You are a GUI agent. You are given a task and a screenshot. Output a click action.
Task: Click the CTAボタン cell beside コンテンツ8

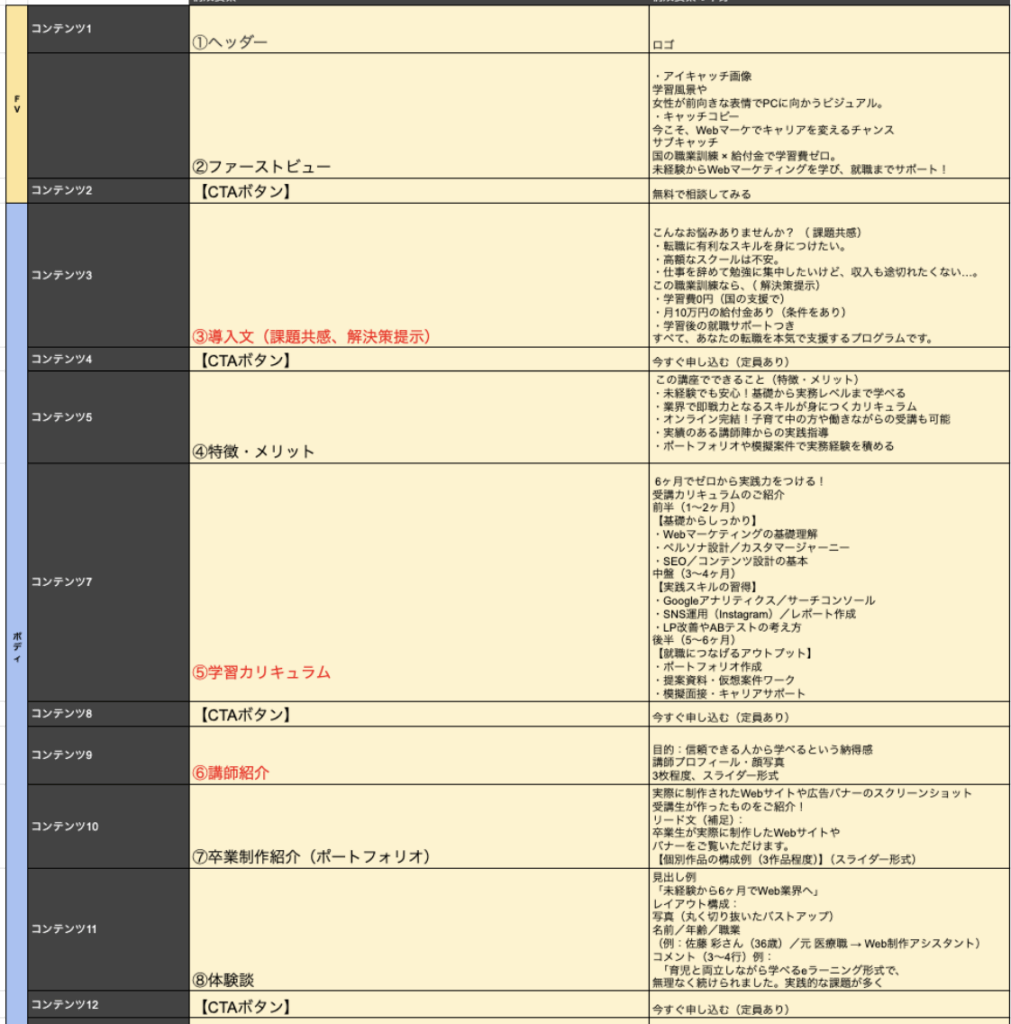[418, 715]
